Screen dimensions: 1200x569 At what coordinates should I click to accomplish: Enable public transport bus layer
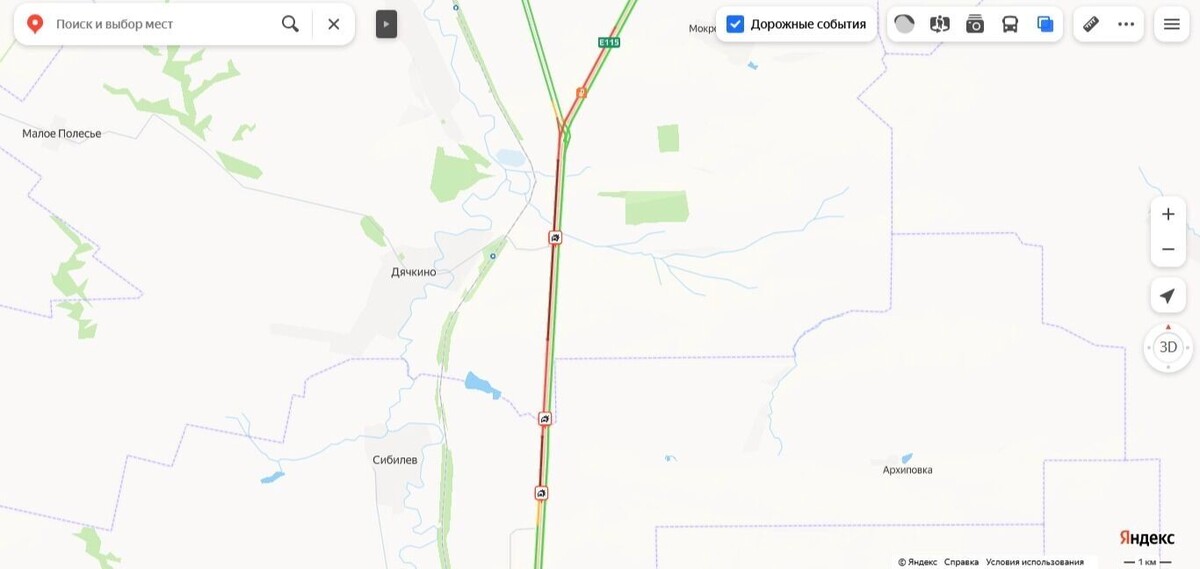[1010, 24]
